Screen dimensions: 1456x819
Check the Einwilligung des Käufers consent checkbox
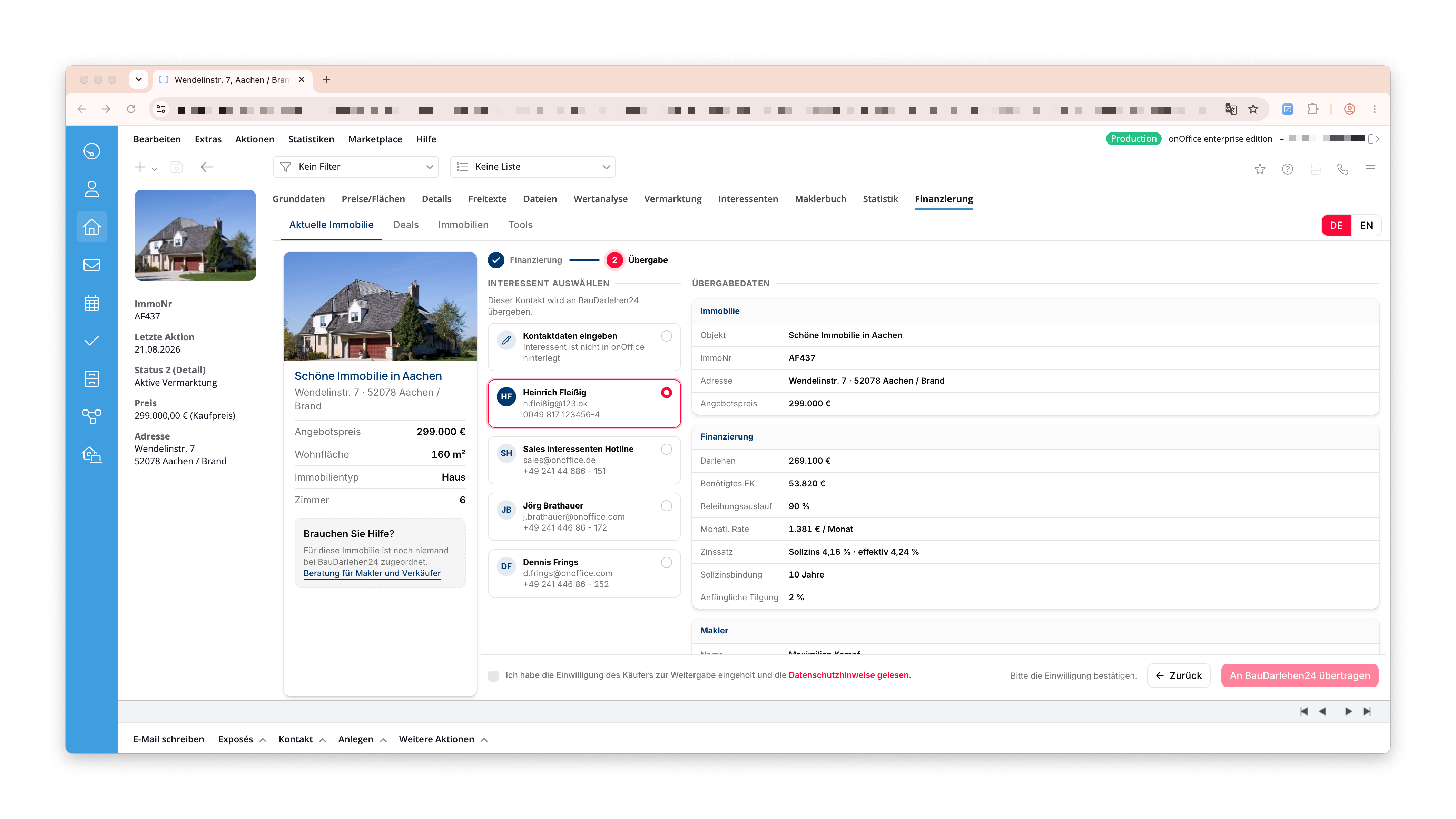tap(493, 675)
